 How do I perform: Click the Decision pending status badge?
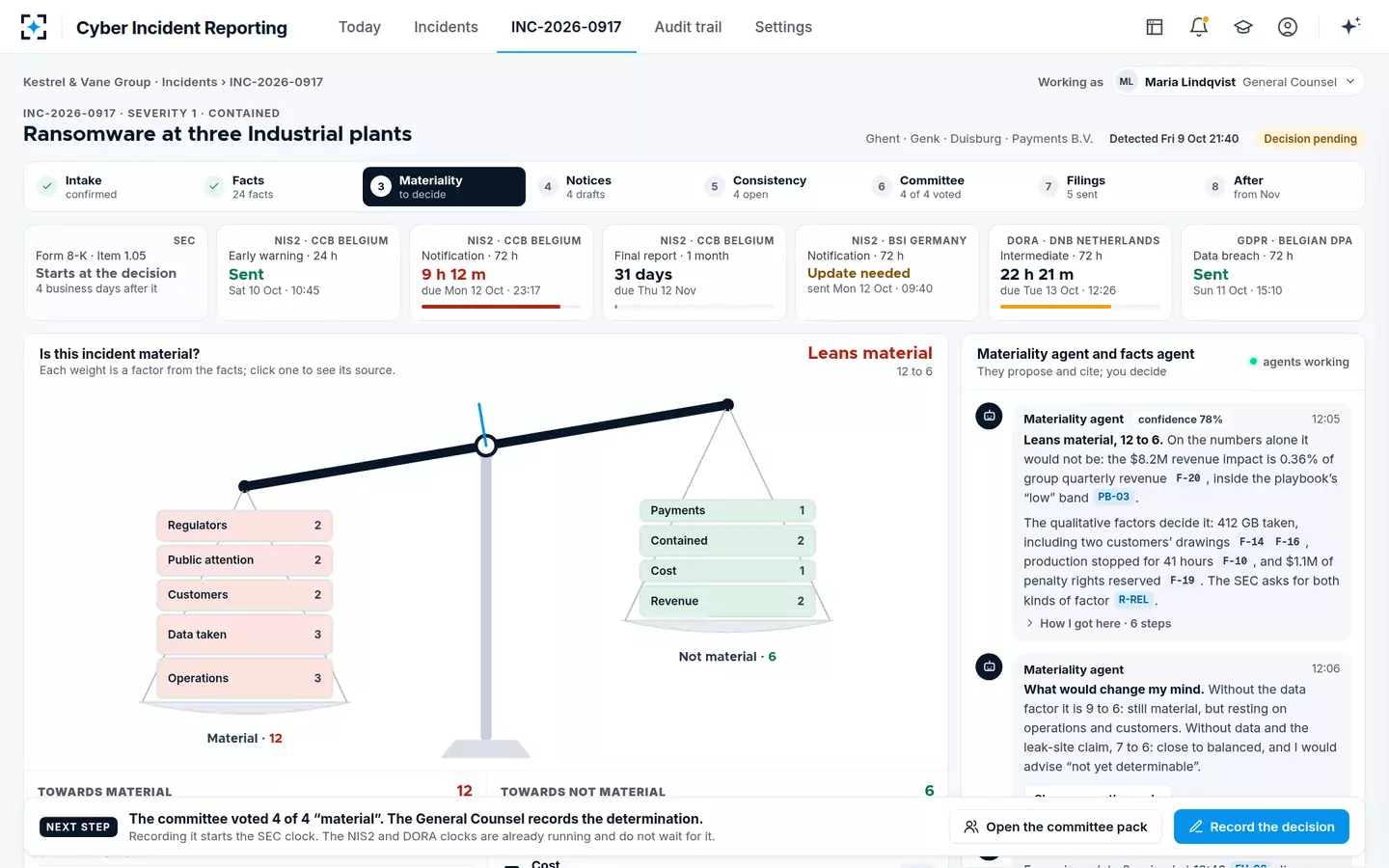(1310, 139)
